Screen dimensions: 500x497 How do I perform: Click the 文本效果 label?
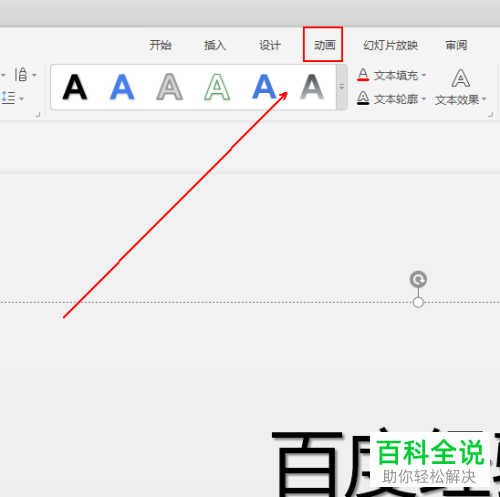tap(457, 100)
